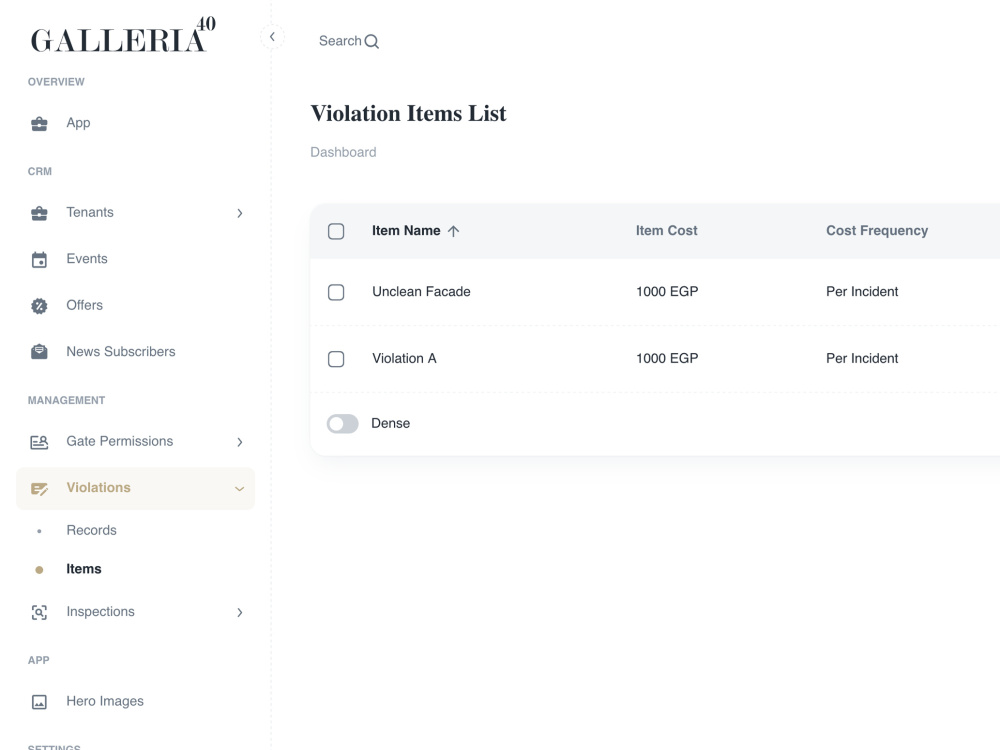Viewport: 1000px width, 750px height.
Task: Click the gold bullet beside Items
Action: point(39,570)
